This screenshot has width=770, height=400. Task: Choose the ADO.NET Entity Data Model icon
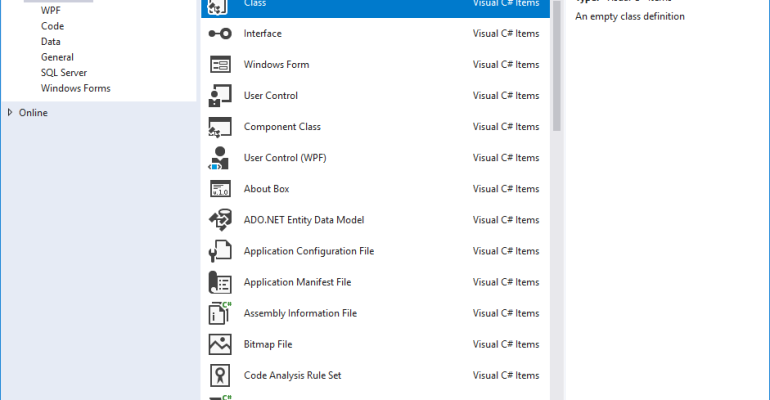point(220,220)
